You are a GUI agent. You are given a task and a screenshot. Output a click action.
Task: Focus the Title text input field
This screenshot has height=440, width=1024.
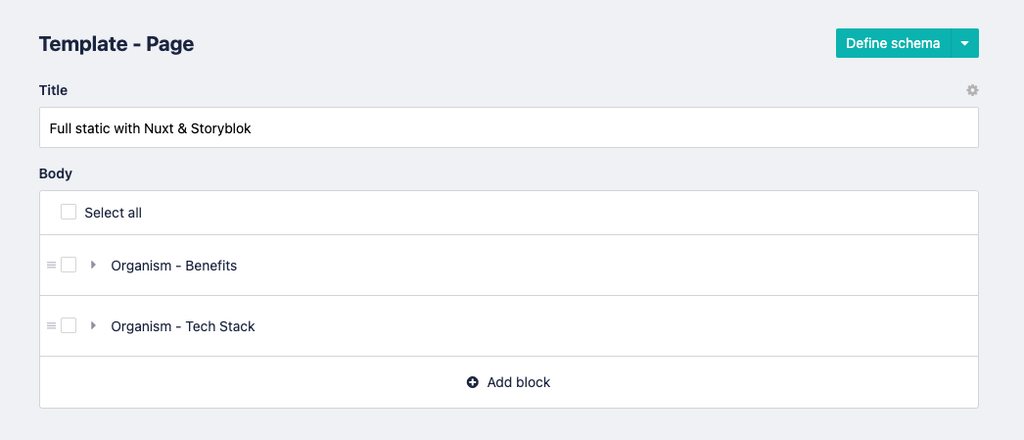pyautogui.click(x=508, y=128)
